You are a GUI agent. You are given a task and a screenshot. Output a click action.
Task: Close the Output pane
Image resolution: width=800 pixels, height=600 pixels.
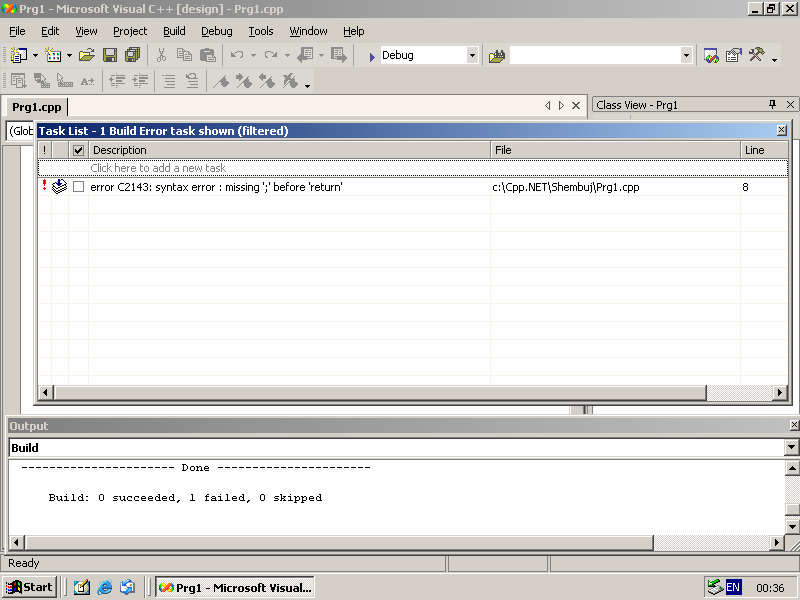[x=794, y=424]
